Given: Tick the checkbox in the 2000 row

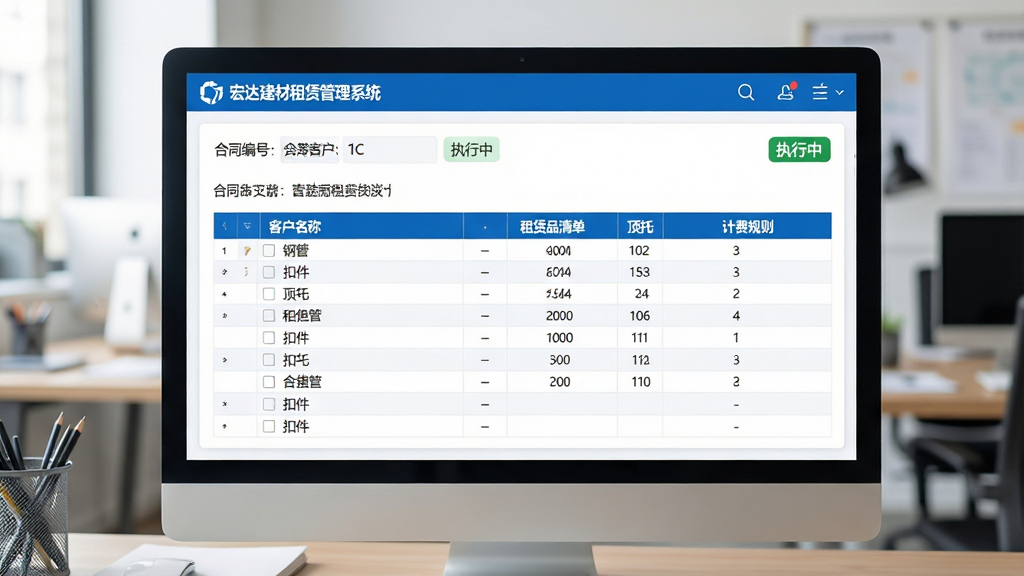Looking at the screenshot, I should [268, 315].
